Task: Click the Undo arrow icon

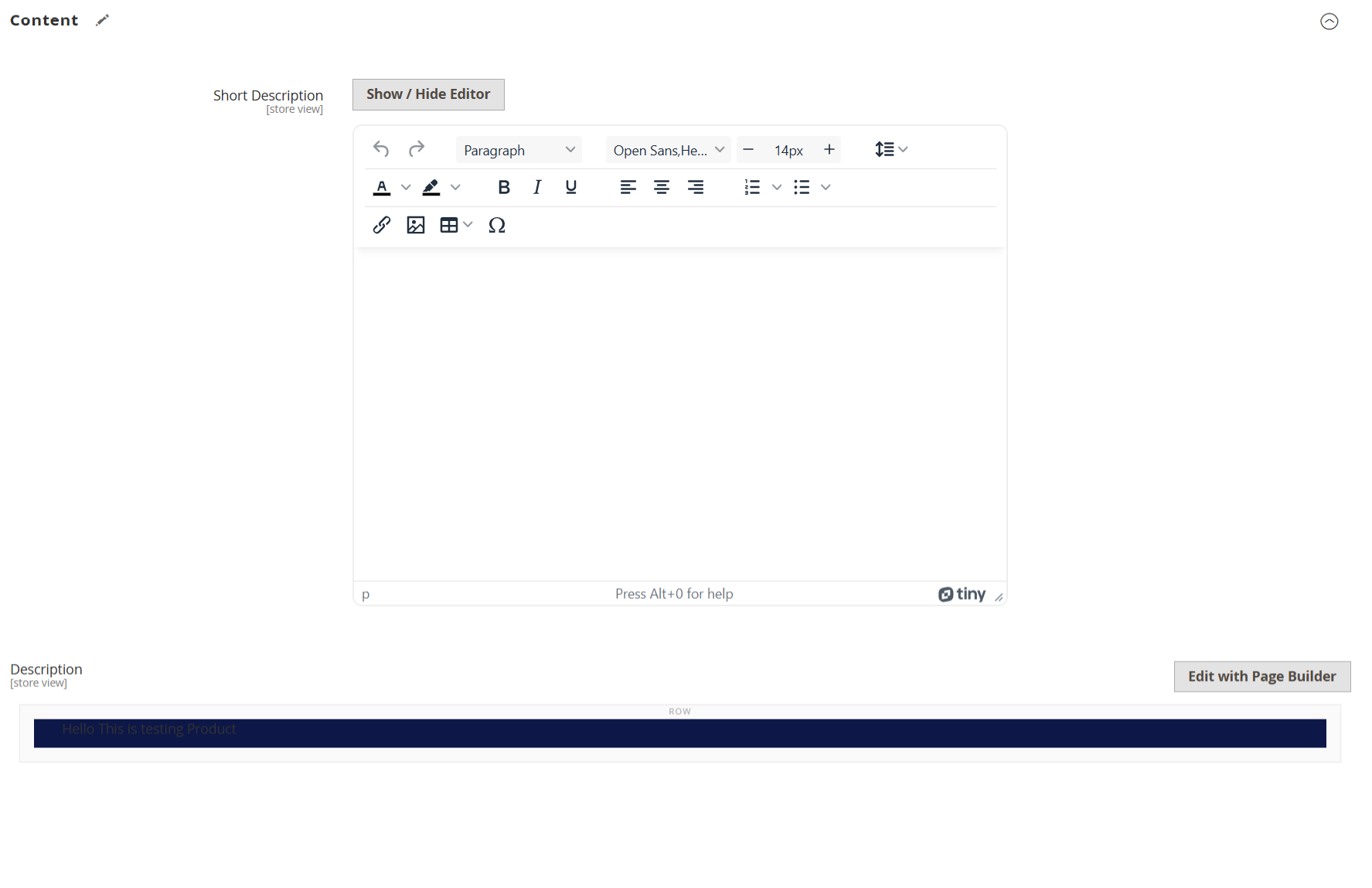Action: (380, 149)
